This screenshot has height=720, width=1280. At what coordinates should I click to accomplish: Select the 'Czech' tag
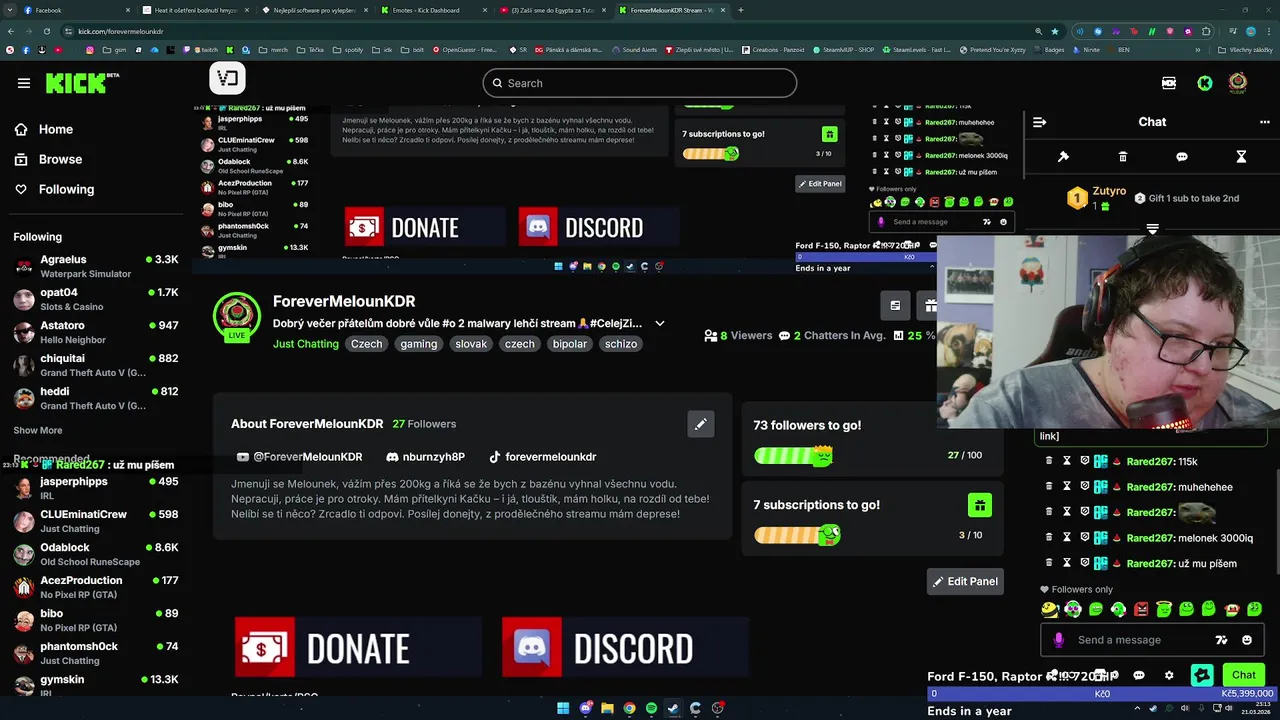point(366,344)
